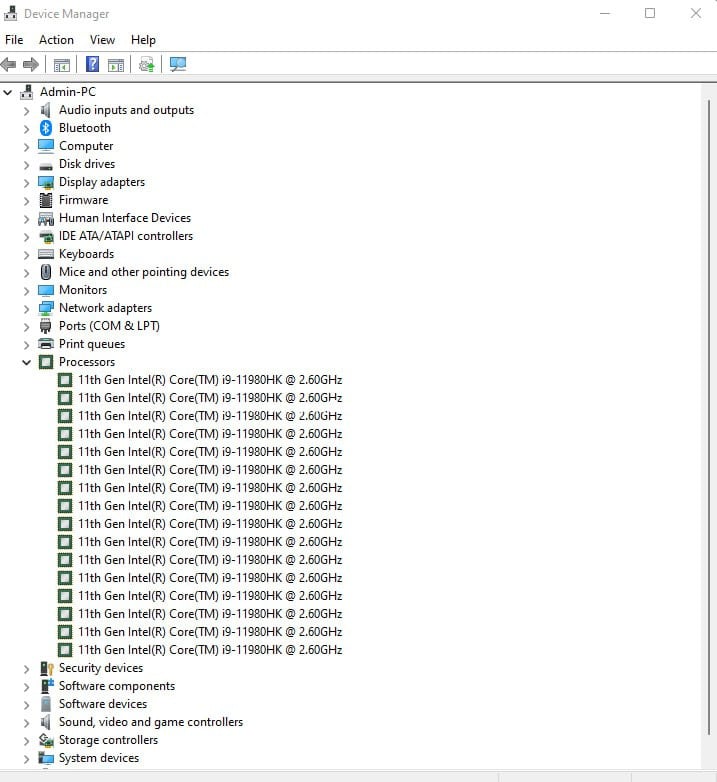This screenshot has width=717, height=782.
Task: Click Scan for hardware changes toolbar icon
Action: (178, 65)
